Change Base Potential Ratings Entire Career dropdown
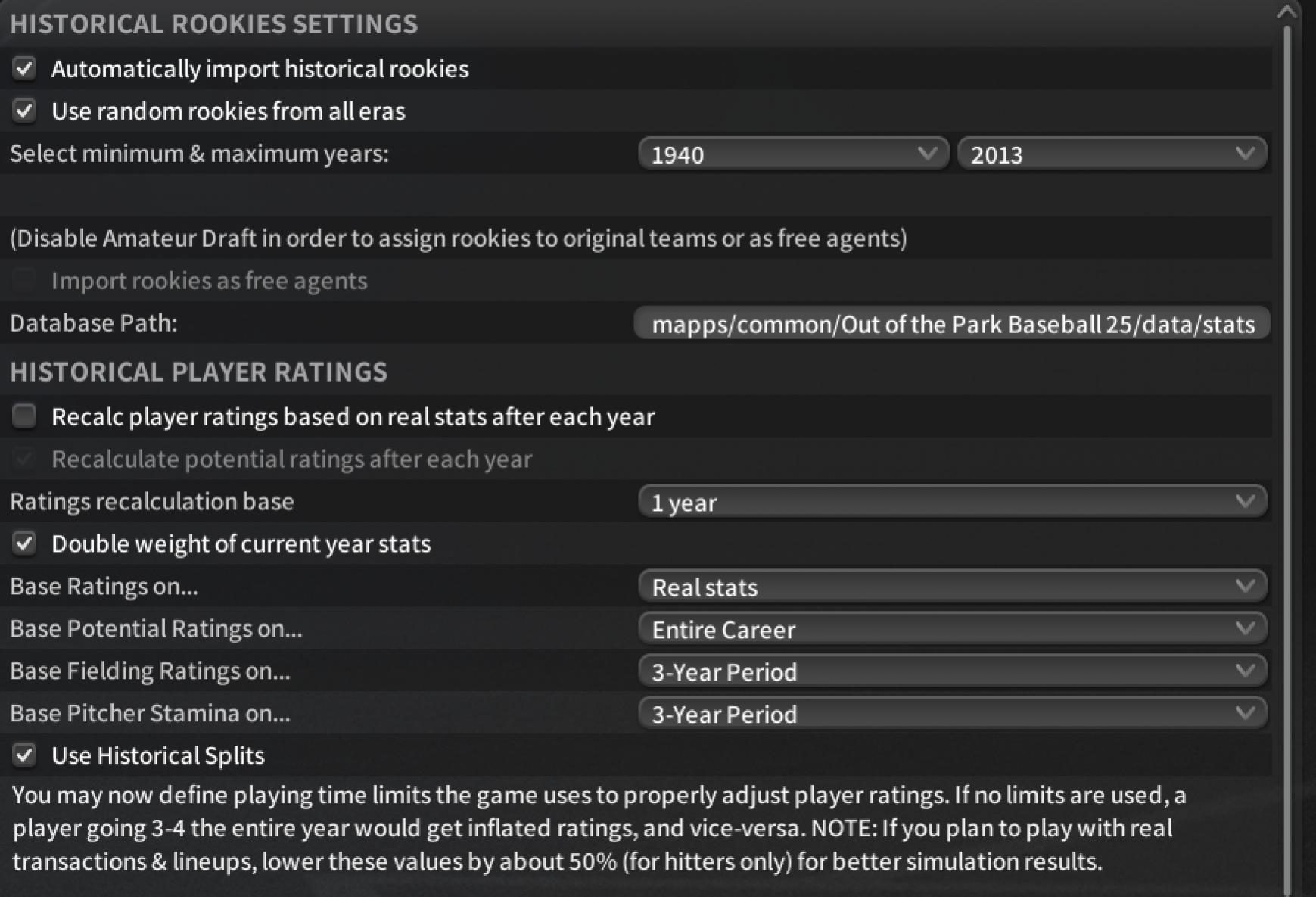The width and height of the screenshot is (1316, 897). (951, 630)
